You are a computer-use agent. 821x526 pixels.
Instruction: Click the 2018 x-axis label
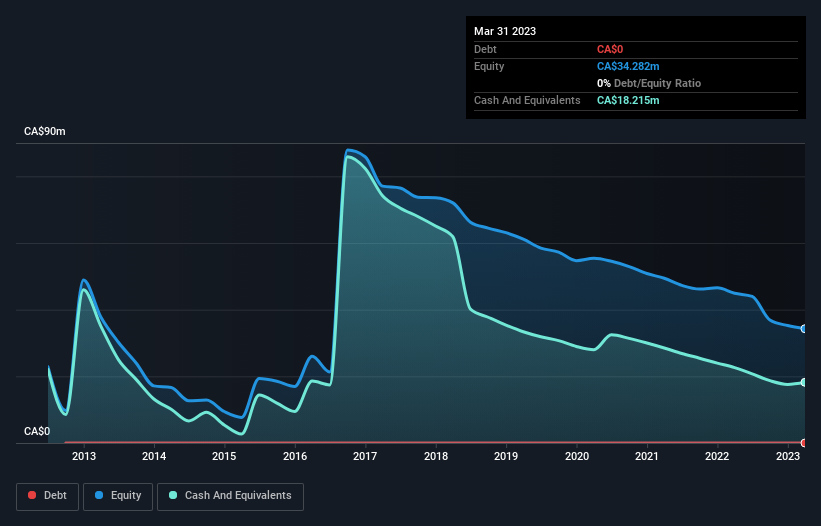pos(436,456)
